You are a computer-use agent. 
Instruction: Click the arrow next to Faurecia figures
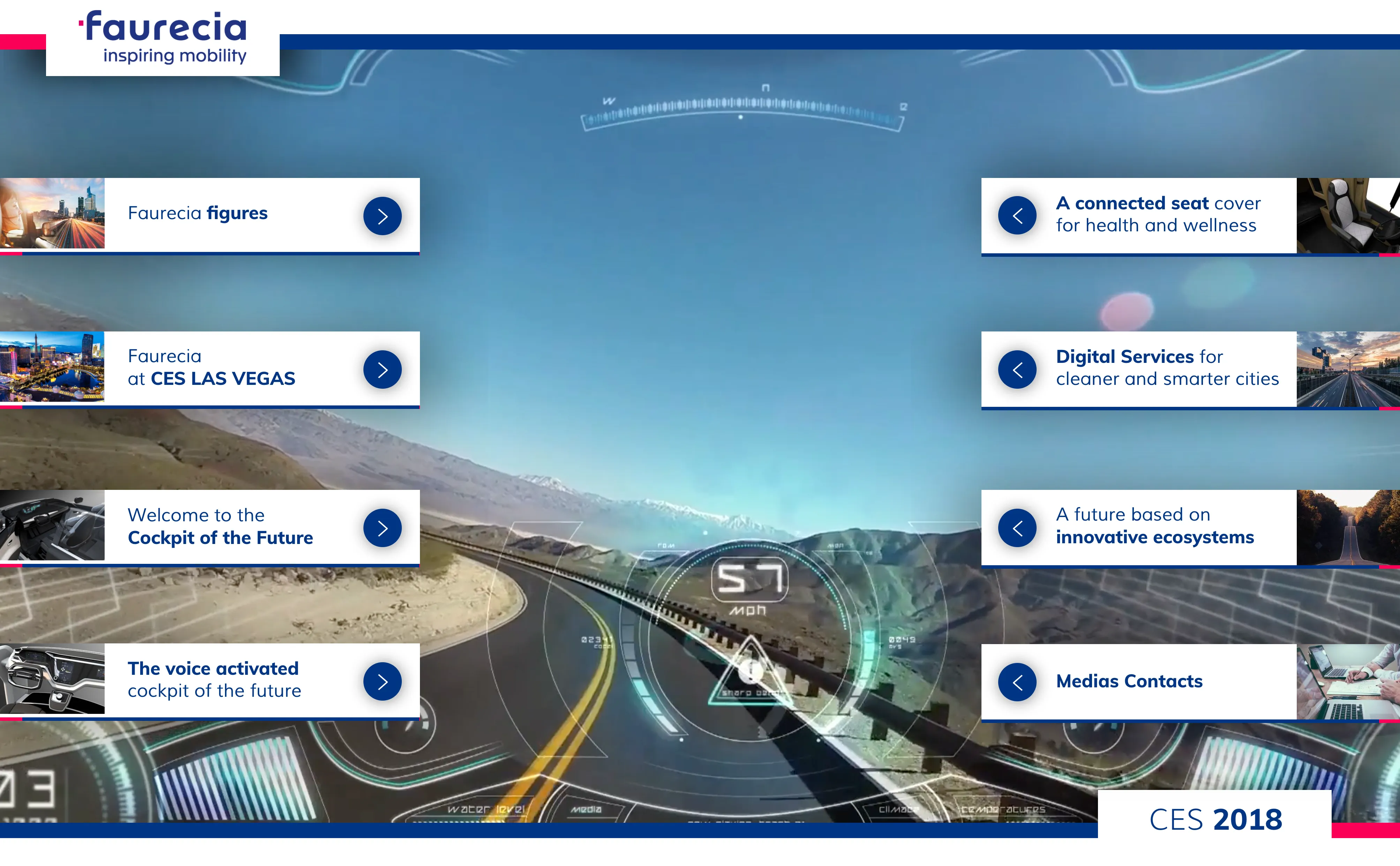(382, 215)
